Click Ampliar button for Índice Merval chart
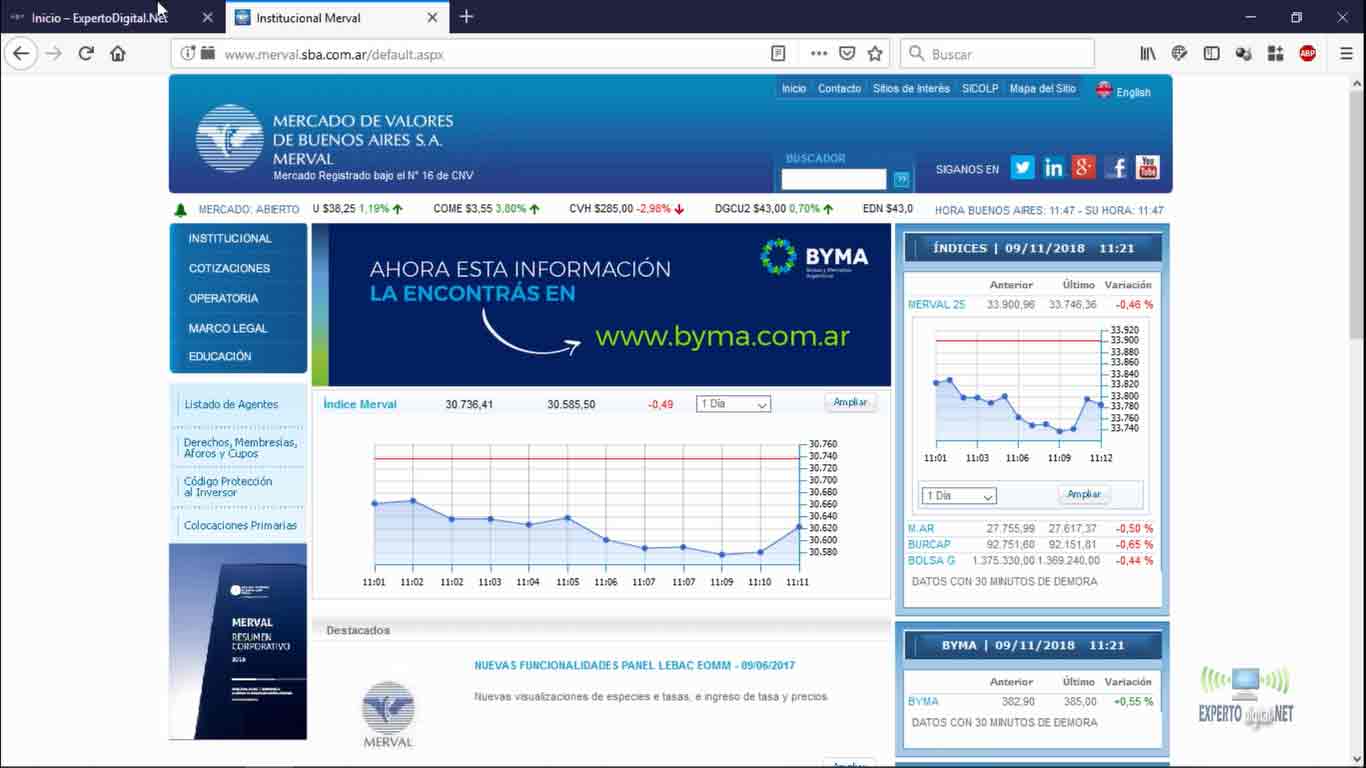The width and height of the screenshot is (1366, 768). coord(850,403)
